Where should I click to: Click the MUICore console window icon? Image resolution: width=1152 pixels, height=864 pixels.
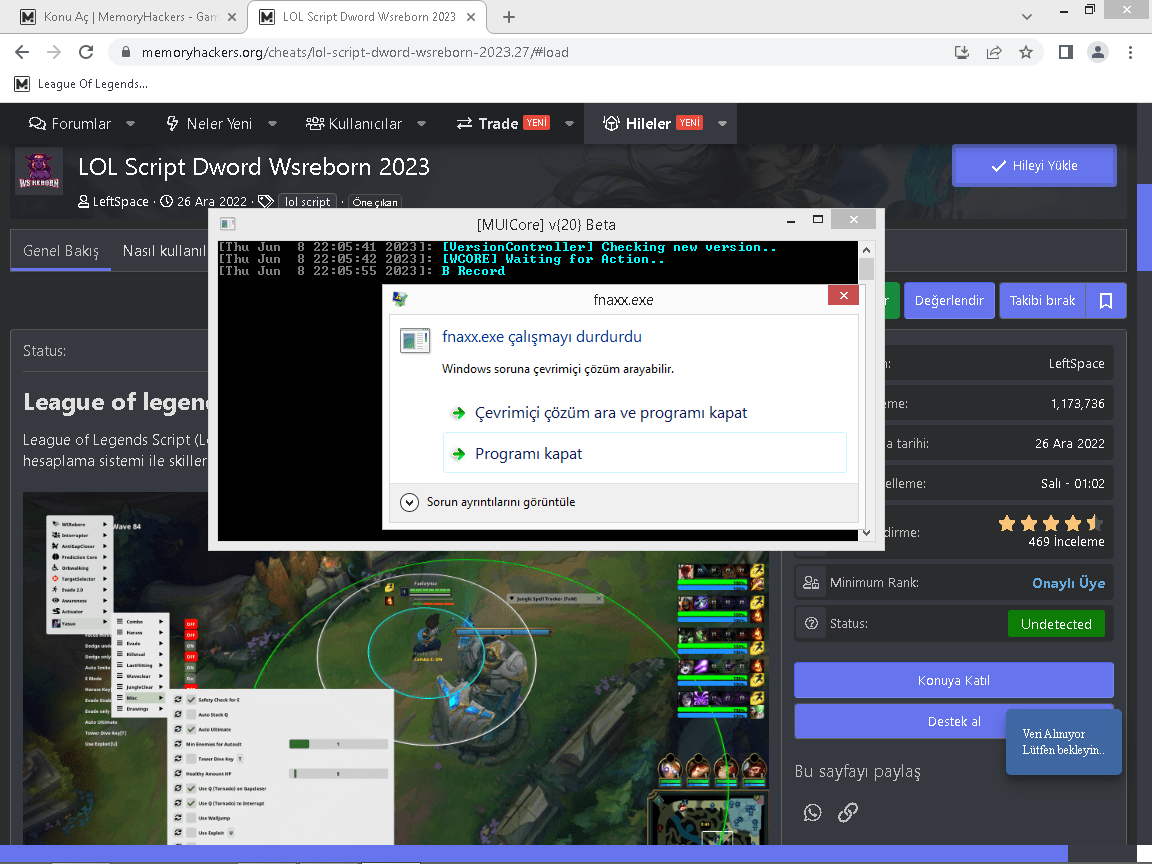228,223
